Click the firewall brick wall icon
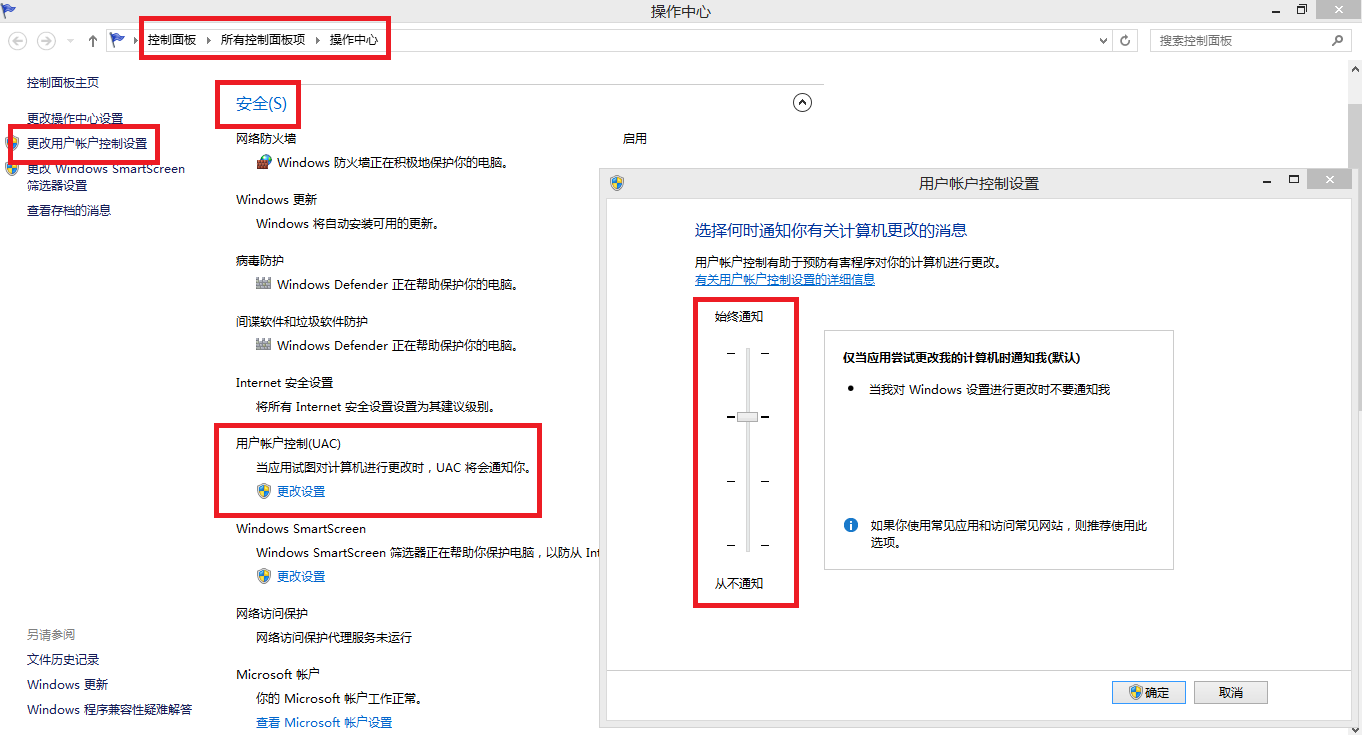The width and height of the screenshot is (1362, 735). coord(264,161)
